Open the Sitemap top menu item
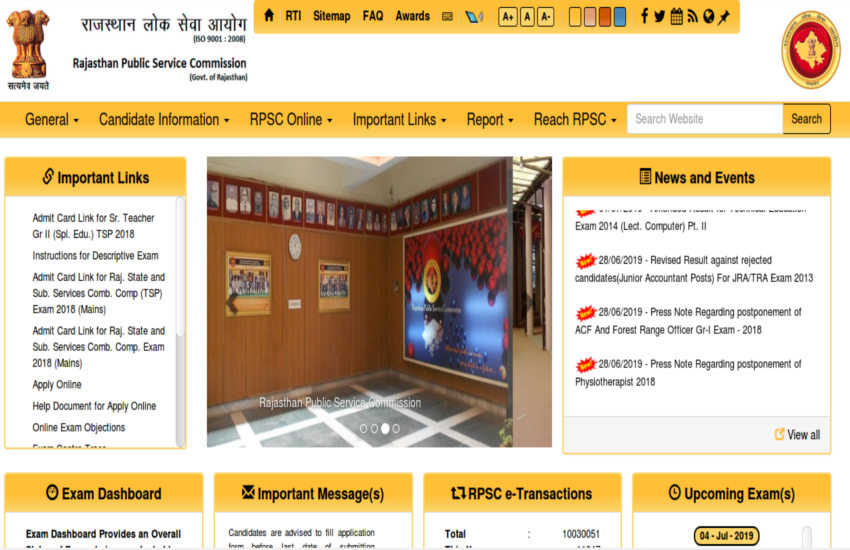Screen dimensions: 850x550 (x=331, y=16)
